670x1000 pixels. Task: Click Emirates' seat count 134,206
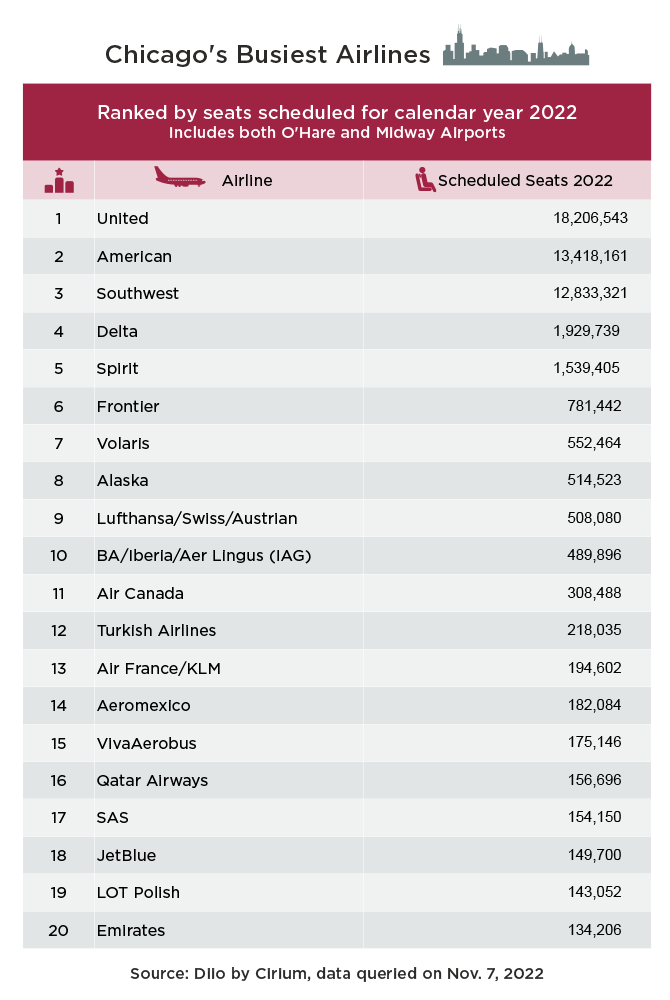tap(594, 930)
